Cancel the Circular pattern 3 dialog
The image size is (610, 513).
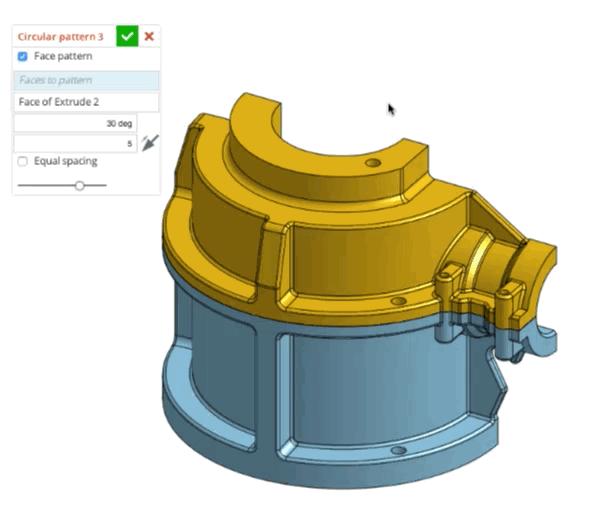[149, 36]
